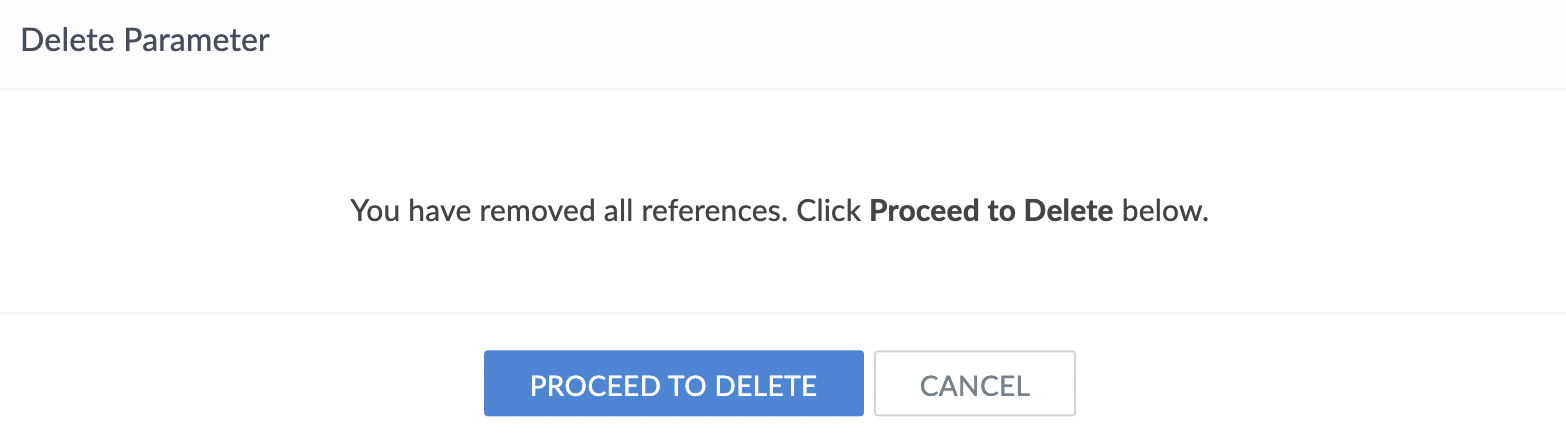Click the 'You have removed' start of the message
Screen dimensions: 1566x442
[440, 212]
